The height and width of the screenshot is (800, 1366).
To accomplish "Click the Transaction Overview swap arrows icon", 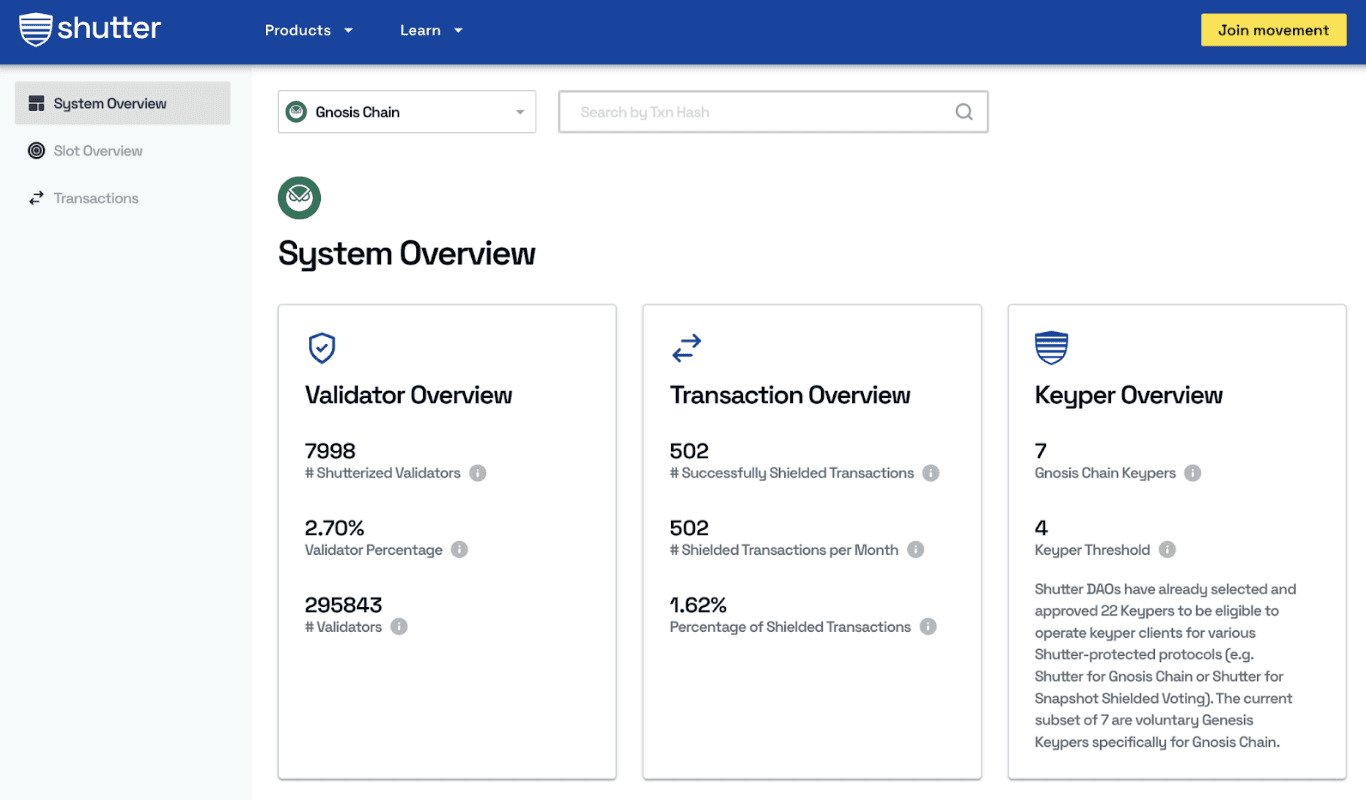I will click(x=686, y=348).
